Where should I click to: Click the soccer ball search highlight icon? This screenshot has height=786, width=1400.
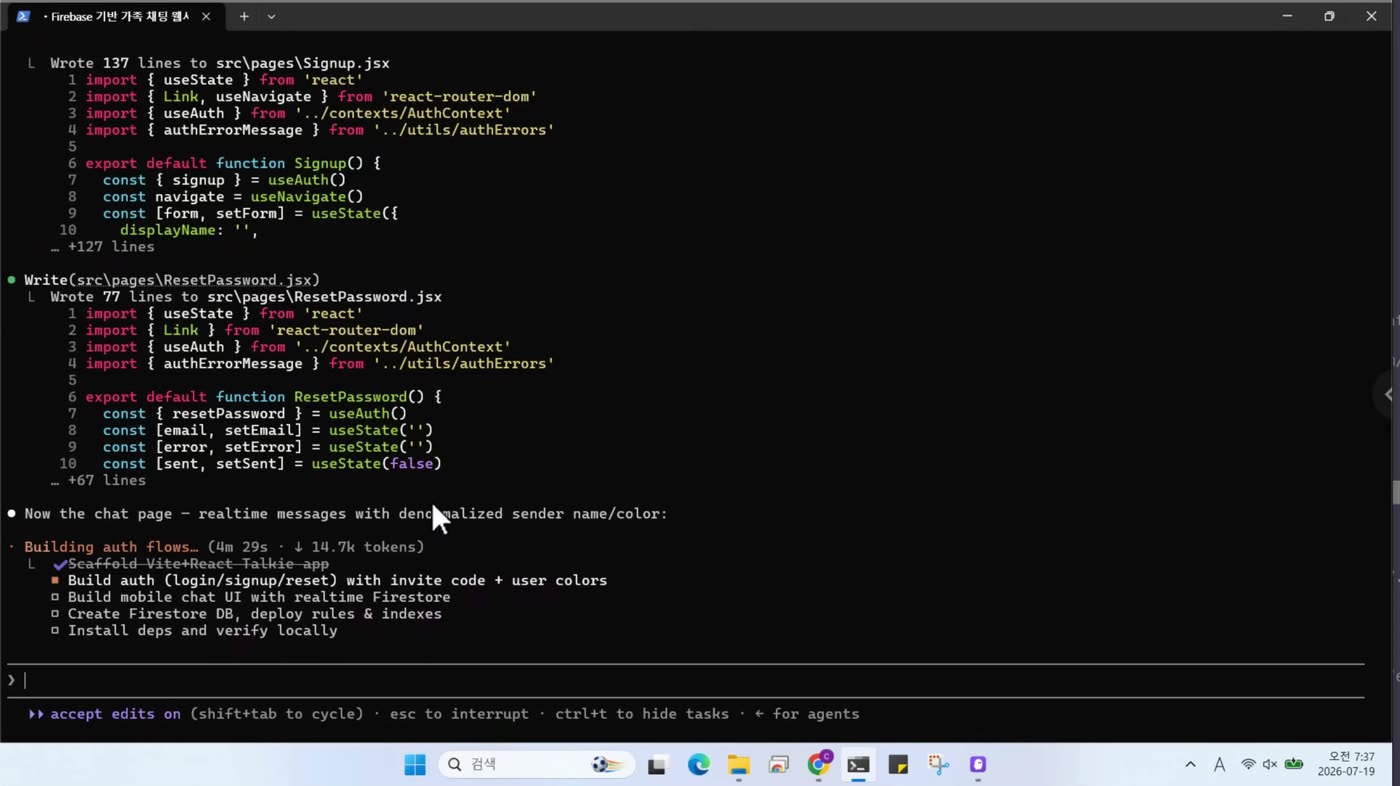(x=607, y=765)
